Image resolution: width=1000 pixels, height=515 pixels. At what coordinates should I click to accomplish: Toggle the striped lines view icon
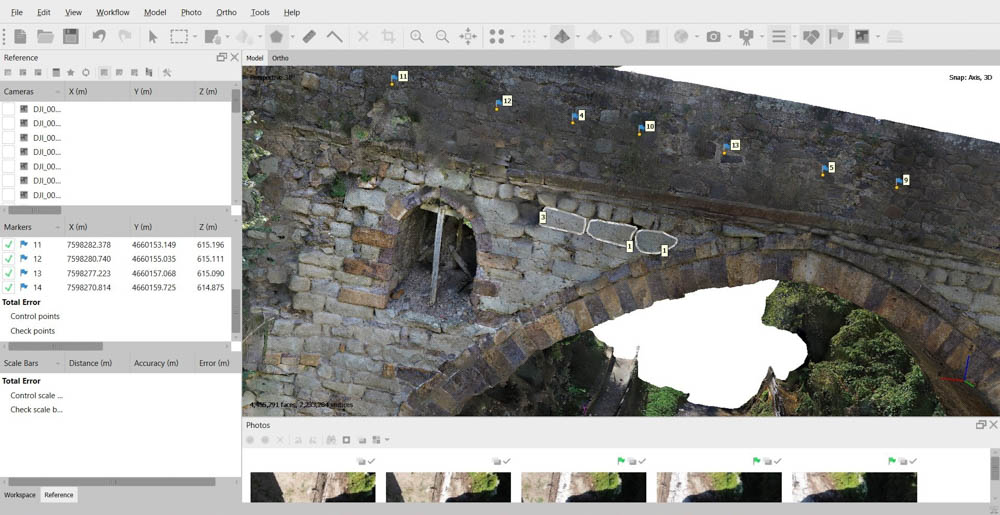tap(778, 36)
